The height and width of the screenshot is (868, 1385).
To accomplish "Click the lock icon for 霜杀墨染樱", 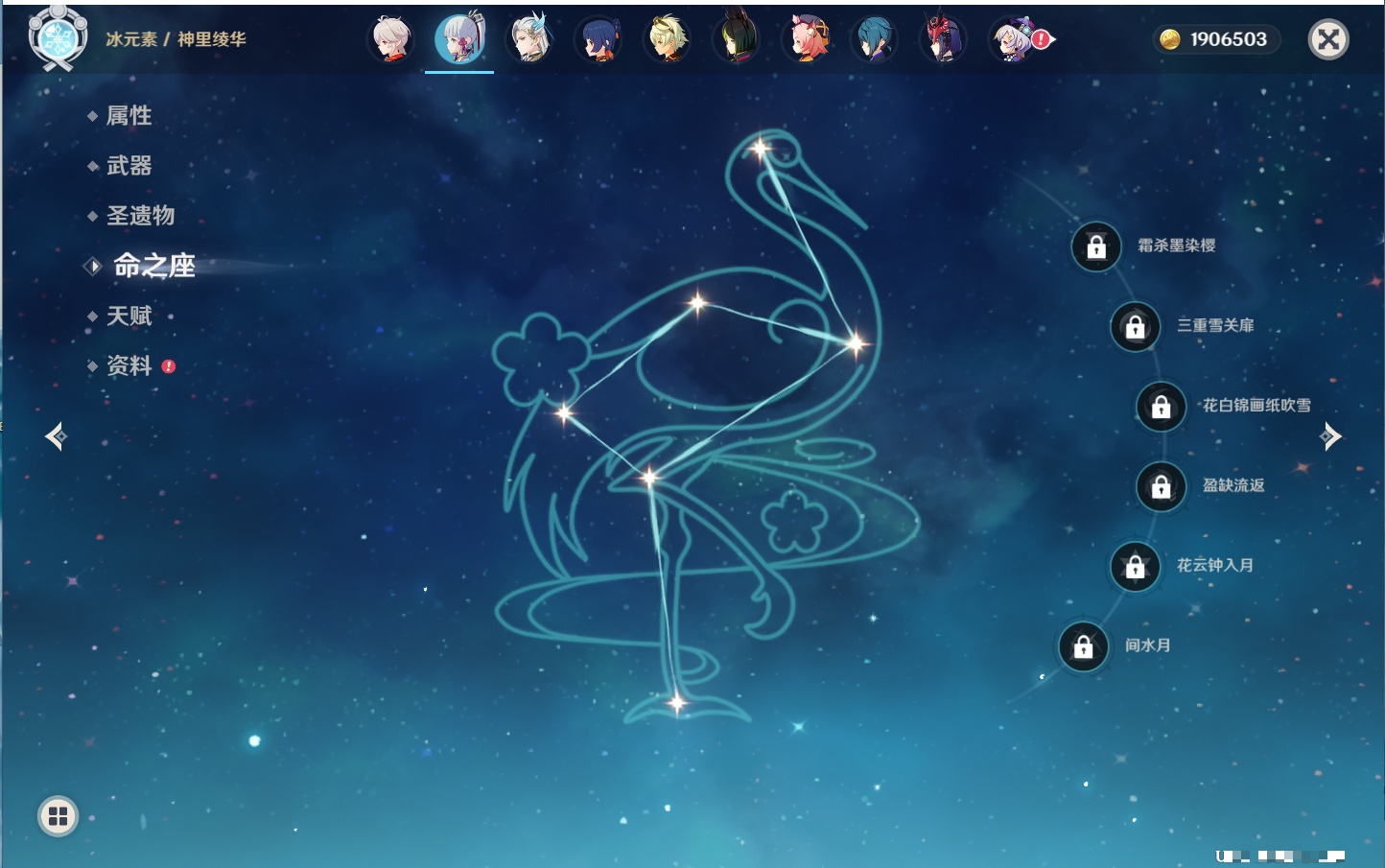I will (x=1096, y=246).
